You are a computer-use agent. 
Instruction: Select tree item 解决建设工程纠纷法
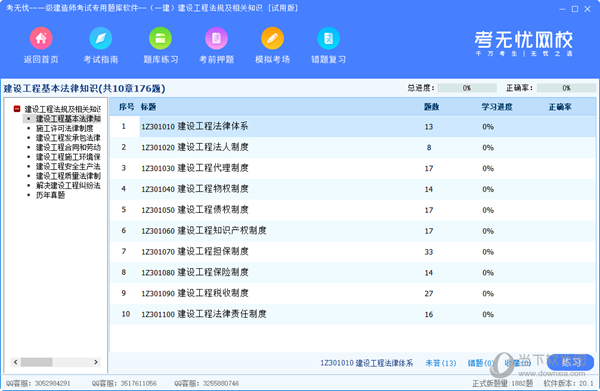click(x=68, y=186)
